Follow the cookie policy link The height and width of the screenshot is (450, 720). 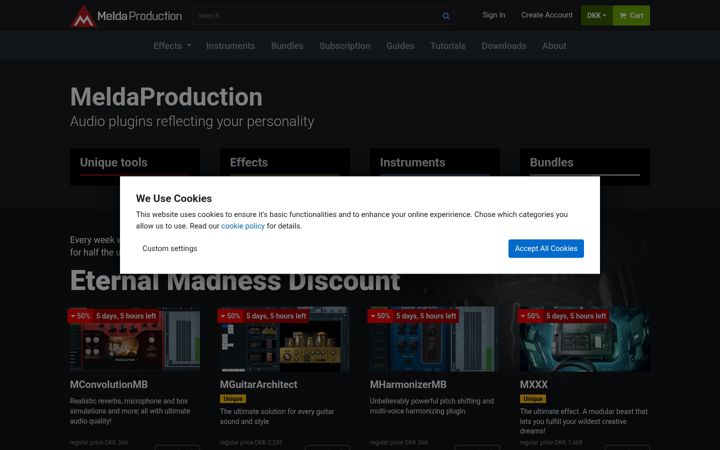(243, 226)
